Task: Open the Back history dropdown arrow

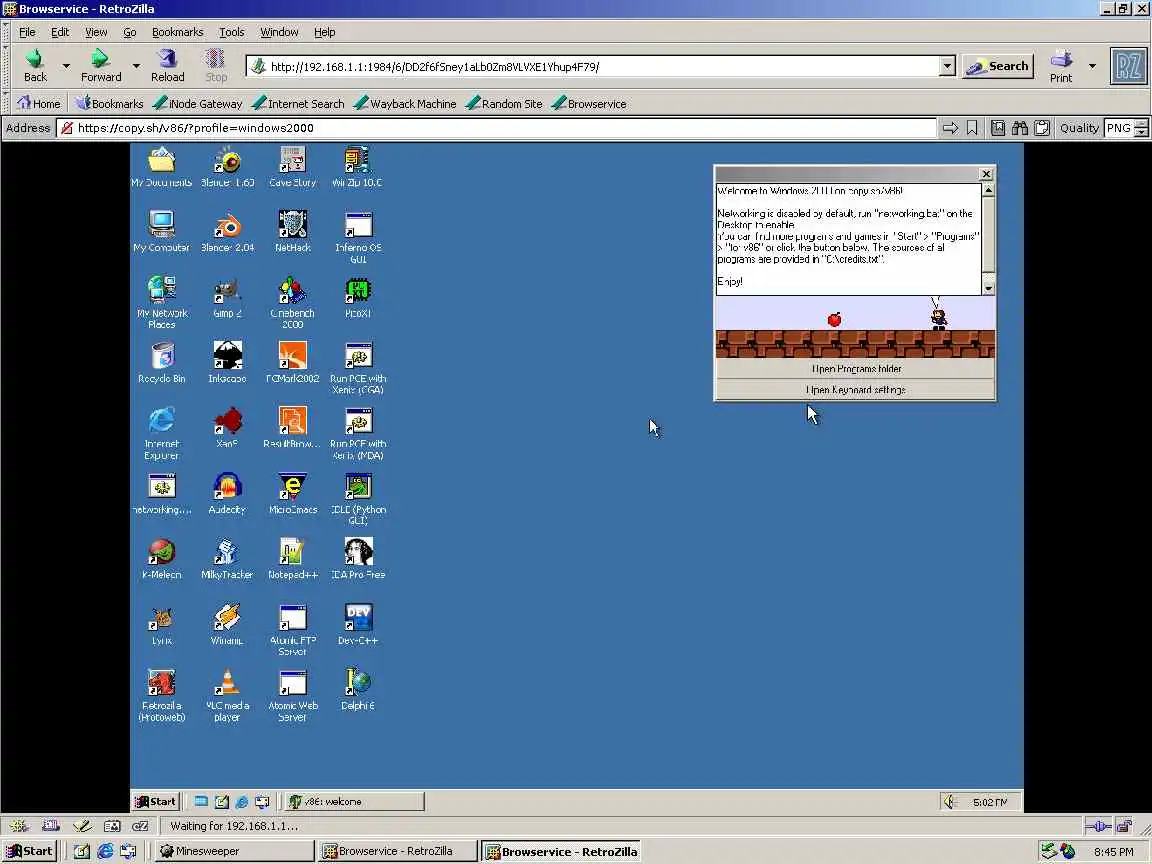Action: point(66,66)
